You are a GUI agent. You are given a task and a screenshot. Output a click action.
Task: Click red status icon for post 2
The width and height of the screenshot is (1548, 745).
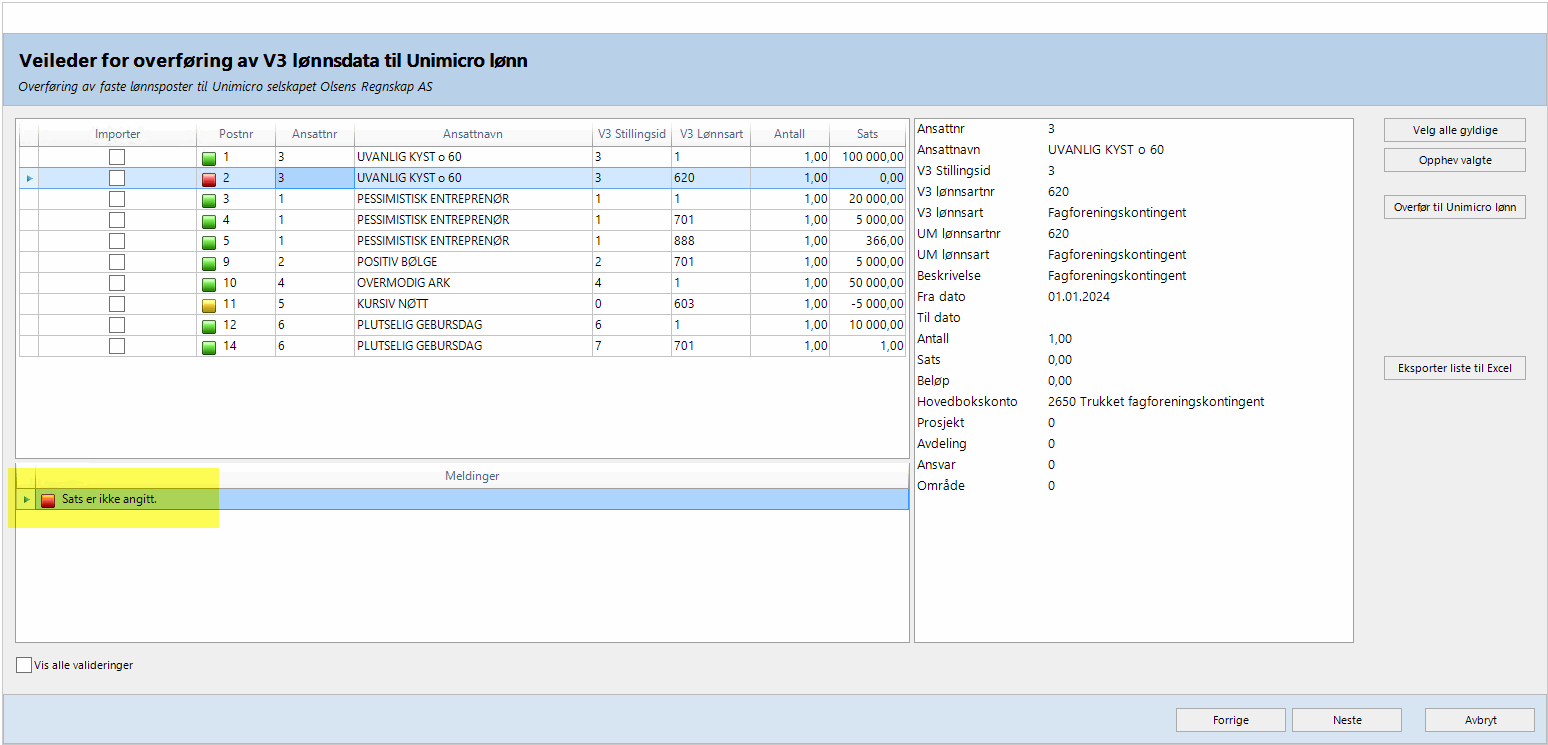[209, 178]
